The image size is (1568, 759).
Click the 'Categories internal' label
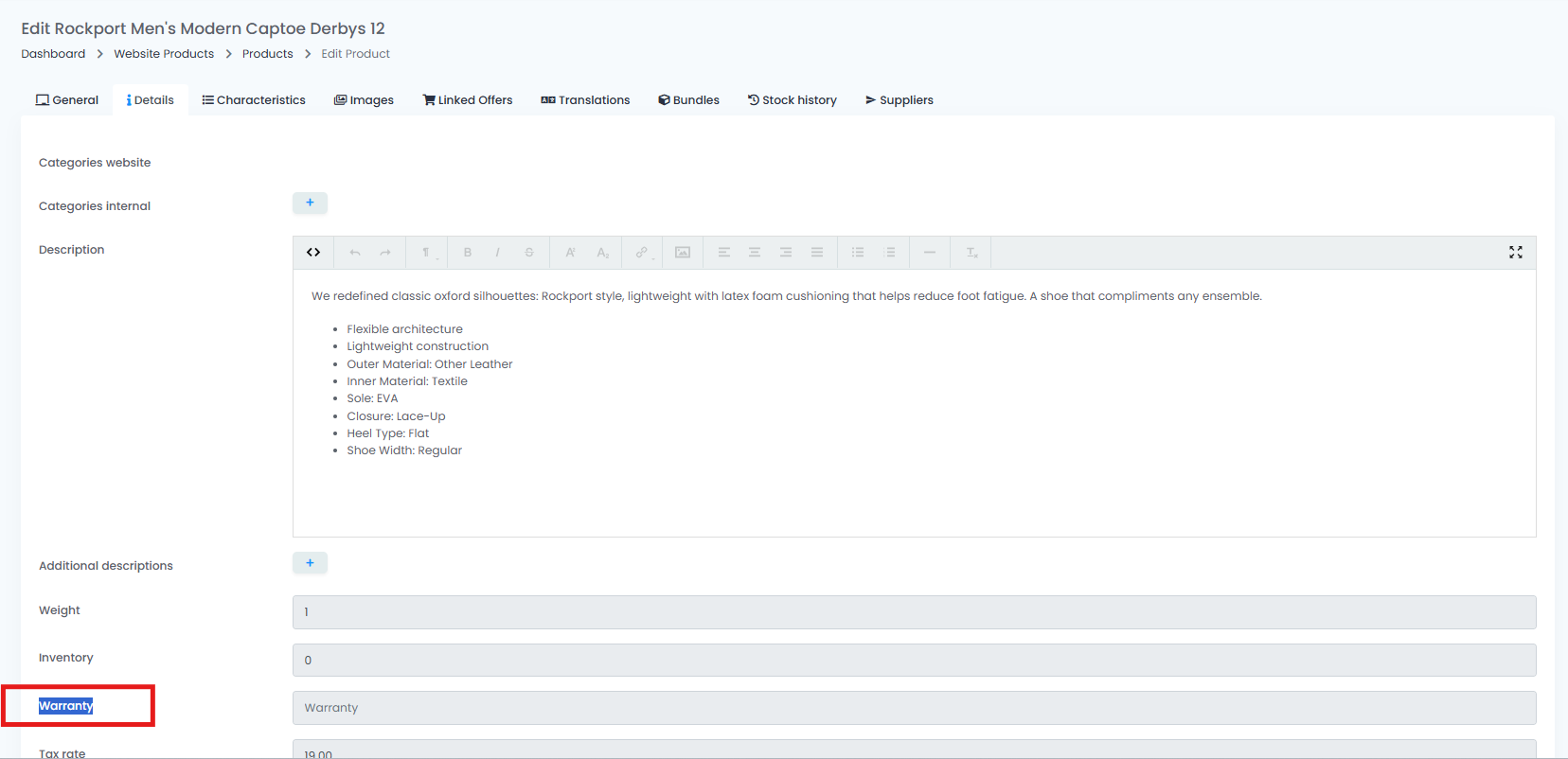[x=95, y=206]
